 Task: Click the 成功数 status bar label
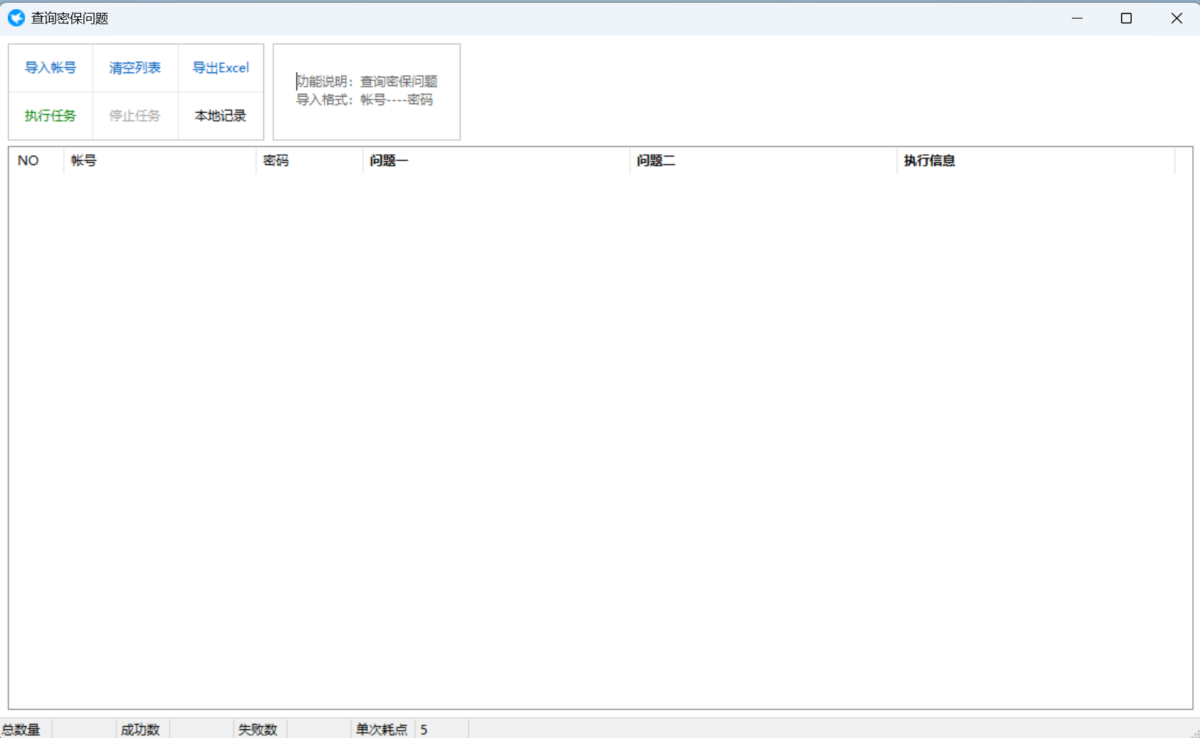pos(140,730)
